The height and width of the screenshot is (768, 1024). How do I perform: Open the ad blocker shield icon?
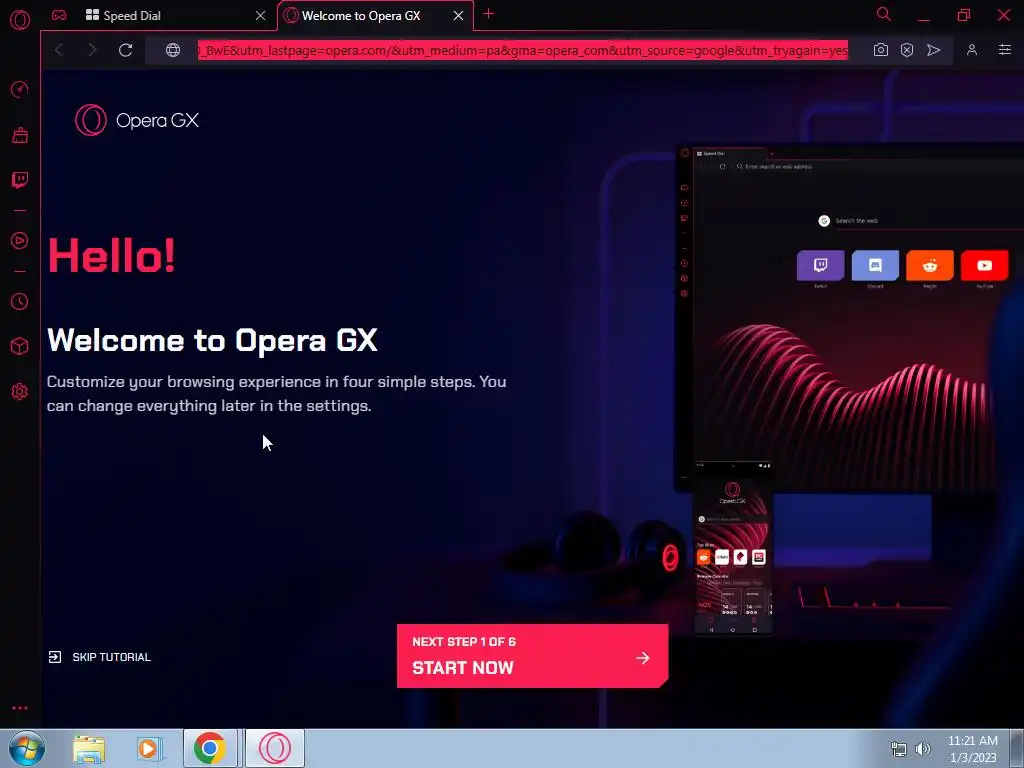click(x=907, y=50)
